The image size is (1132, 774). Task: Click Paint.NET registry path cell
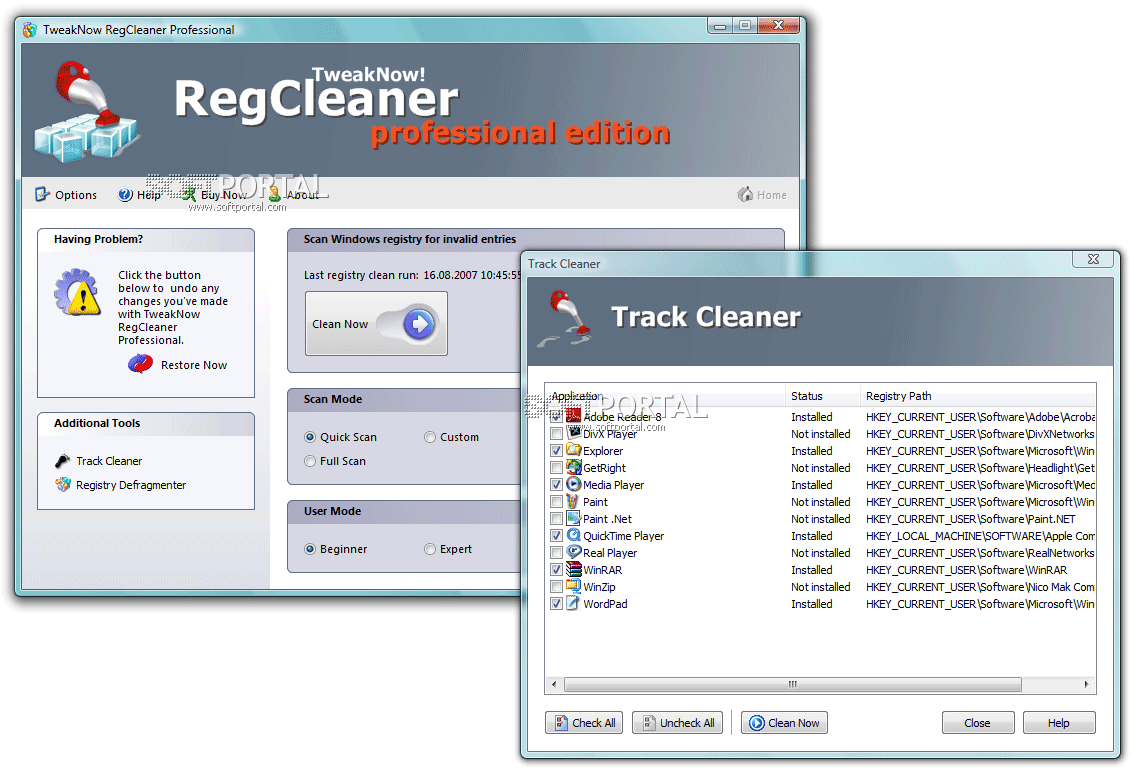pyautogui.click(x=970, y=519)
